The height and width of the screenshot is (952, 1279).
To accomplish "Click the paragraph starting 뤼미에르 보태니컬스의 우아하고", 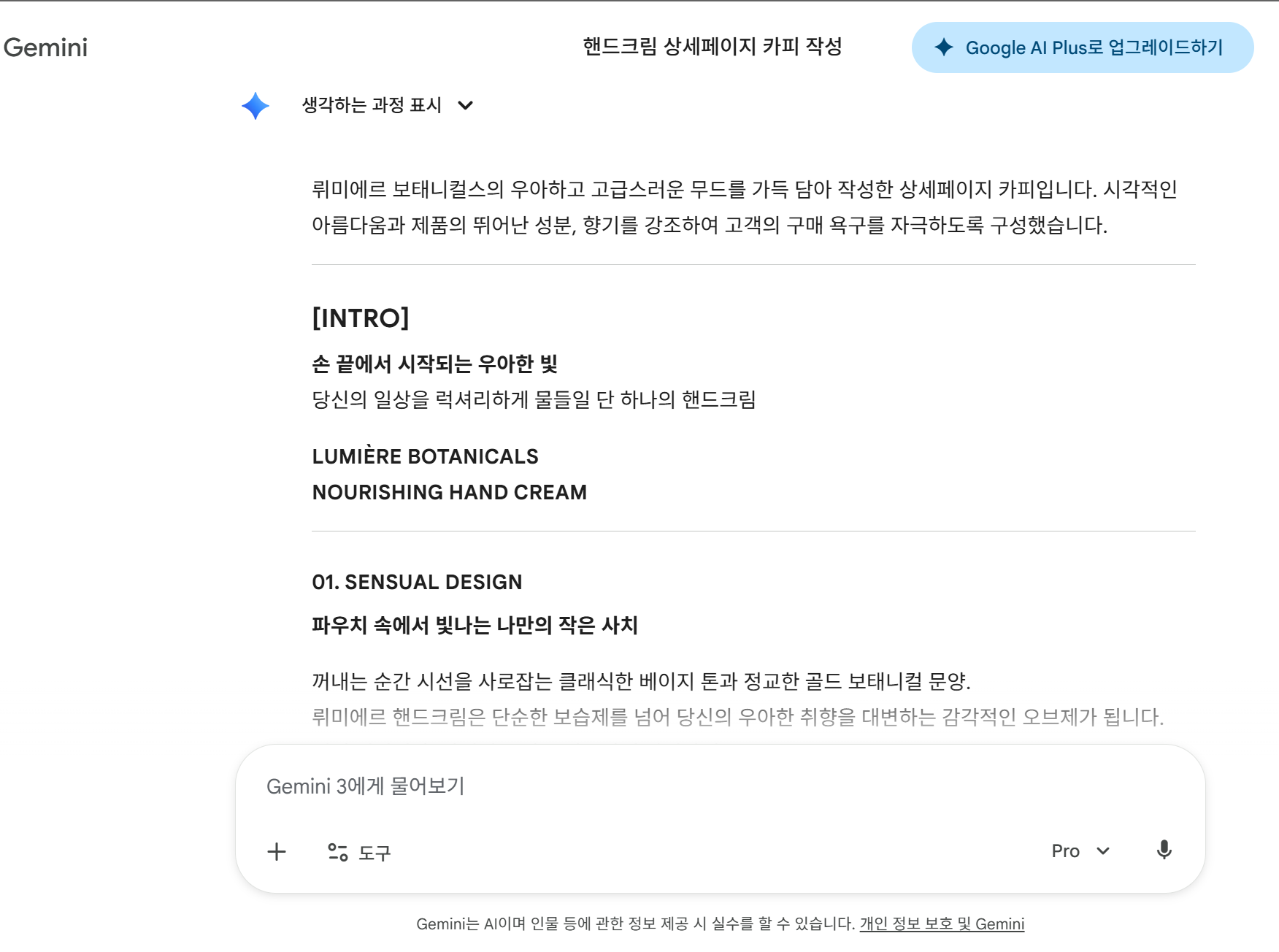I will click(745, 207).
